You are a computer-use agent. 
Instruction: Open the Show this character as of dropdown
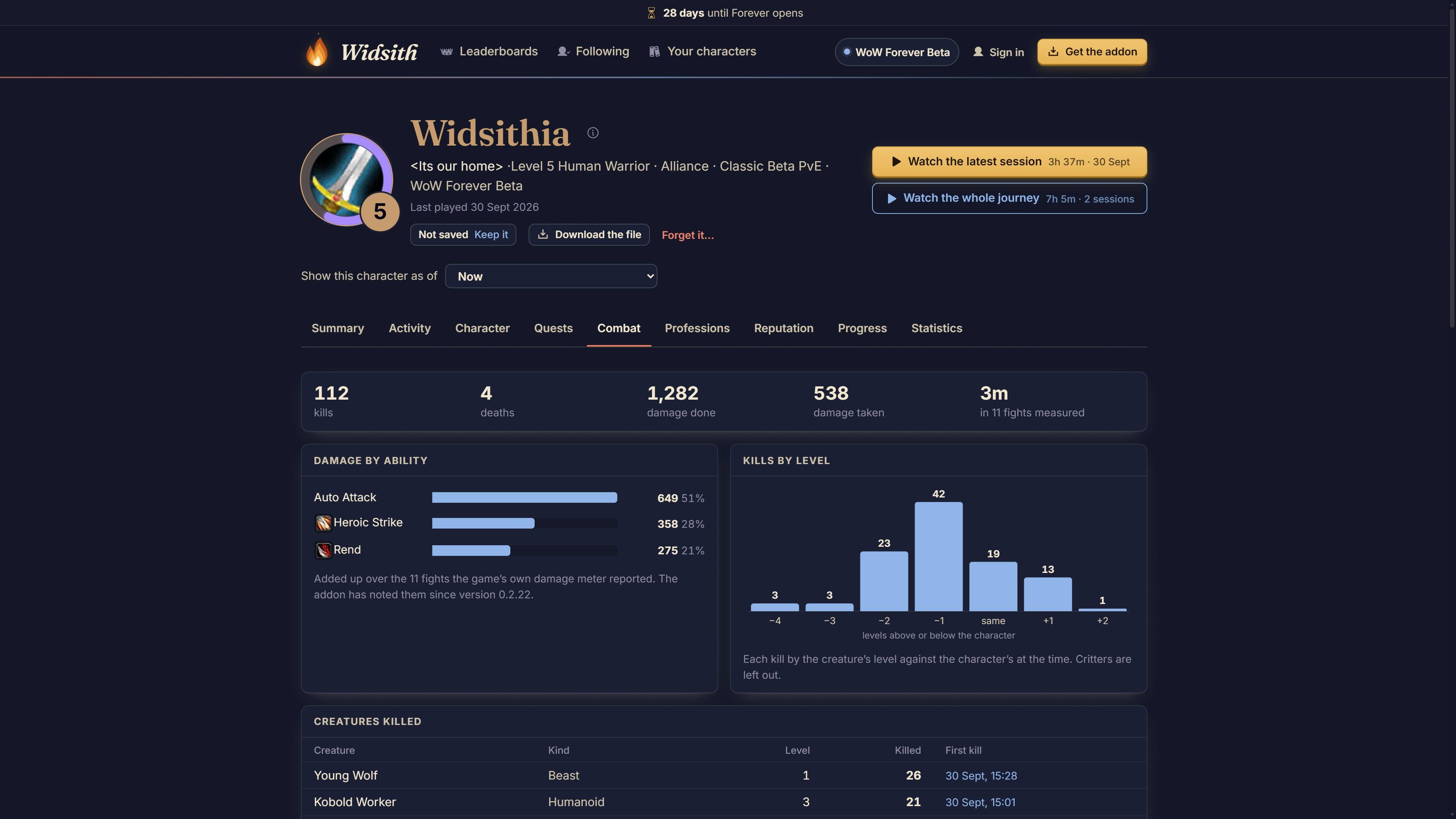pyautogui.click(x=551, y=276)
